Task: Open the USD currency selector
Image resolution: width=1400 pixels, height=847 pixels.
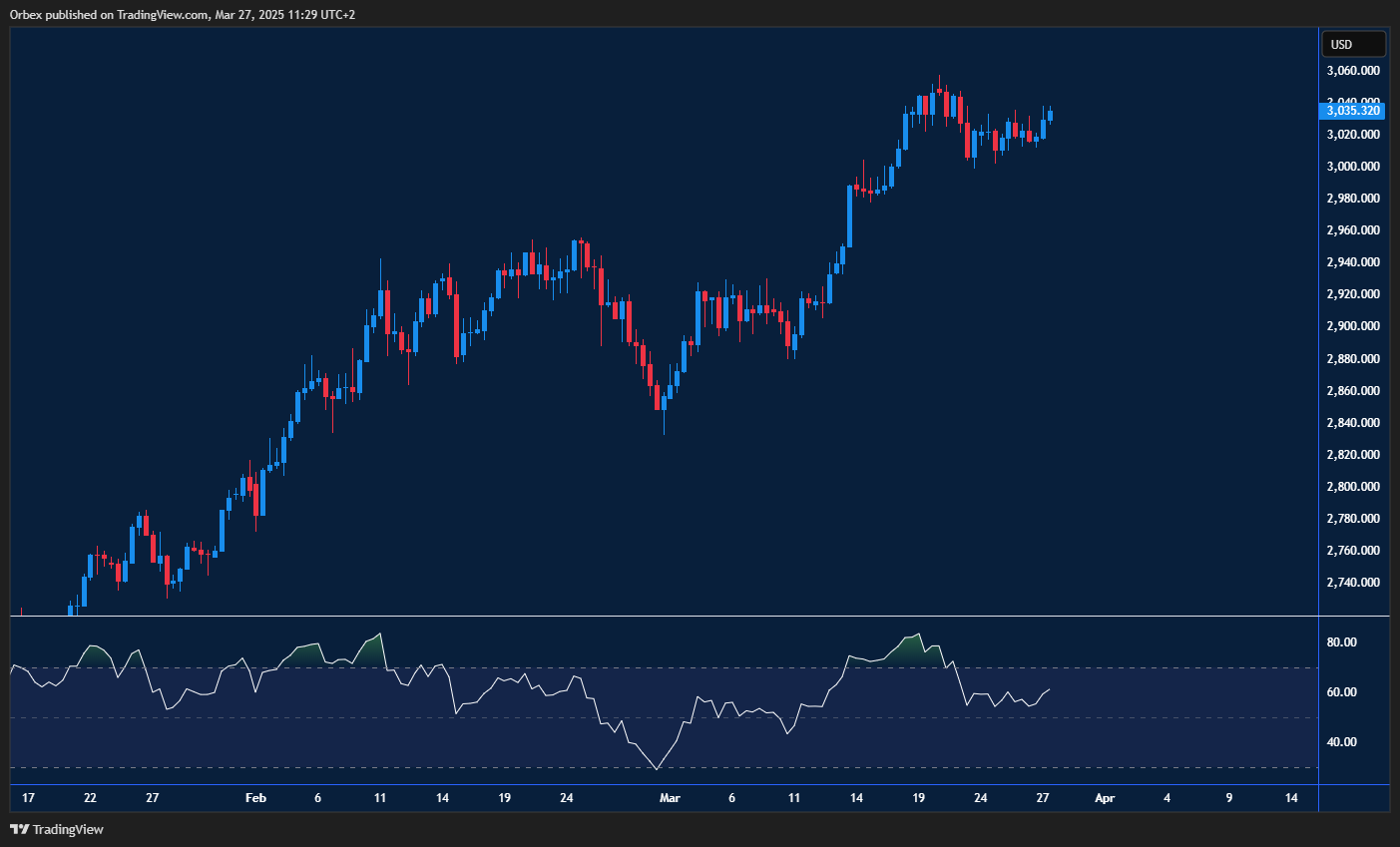Action: [1353, 44]
